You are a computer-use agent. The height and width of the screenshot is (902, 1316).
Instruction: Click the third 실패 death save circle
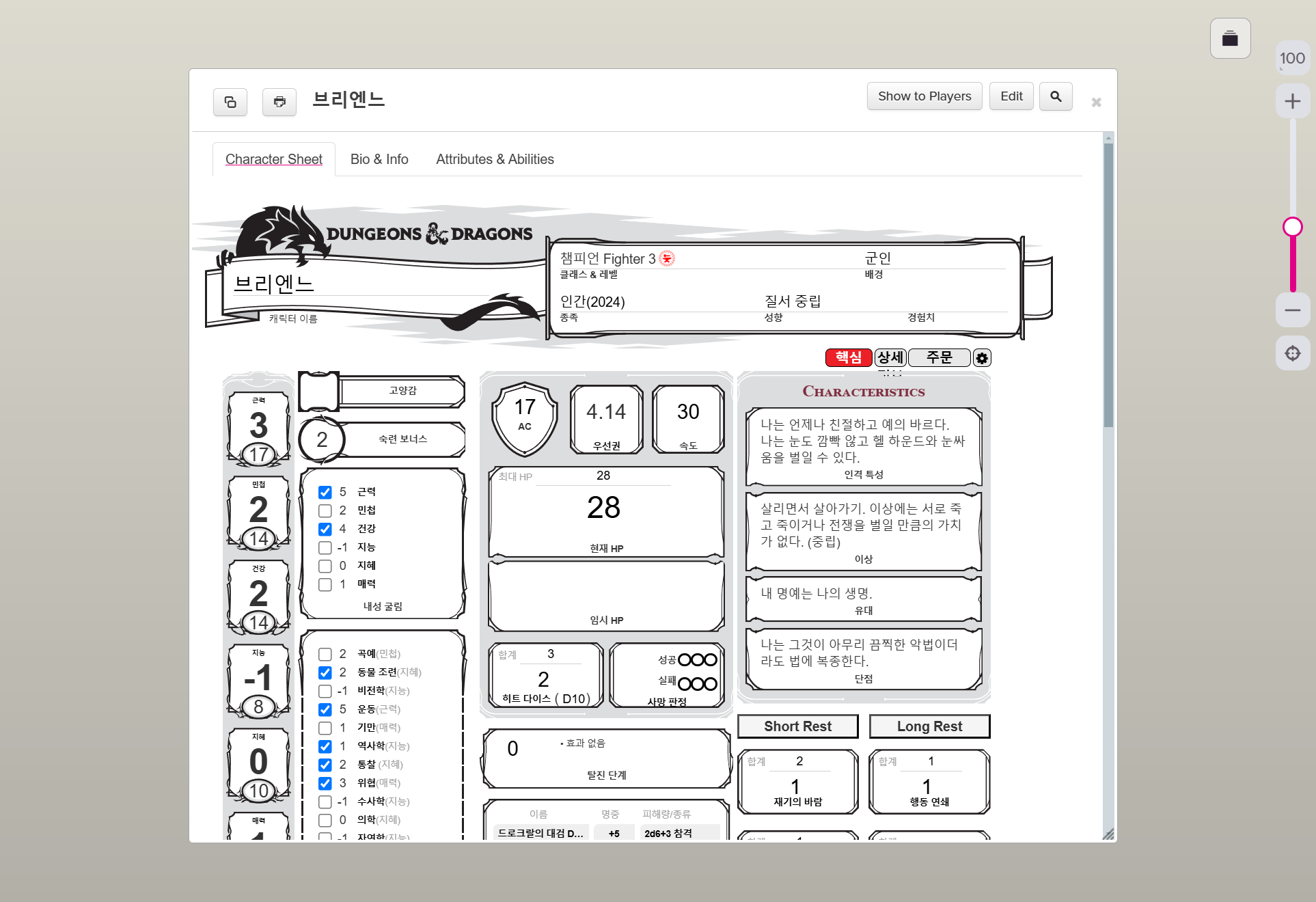711,684
